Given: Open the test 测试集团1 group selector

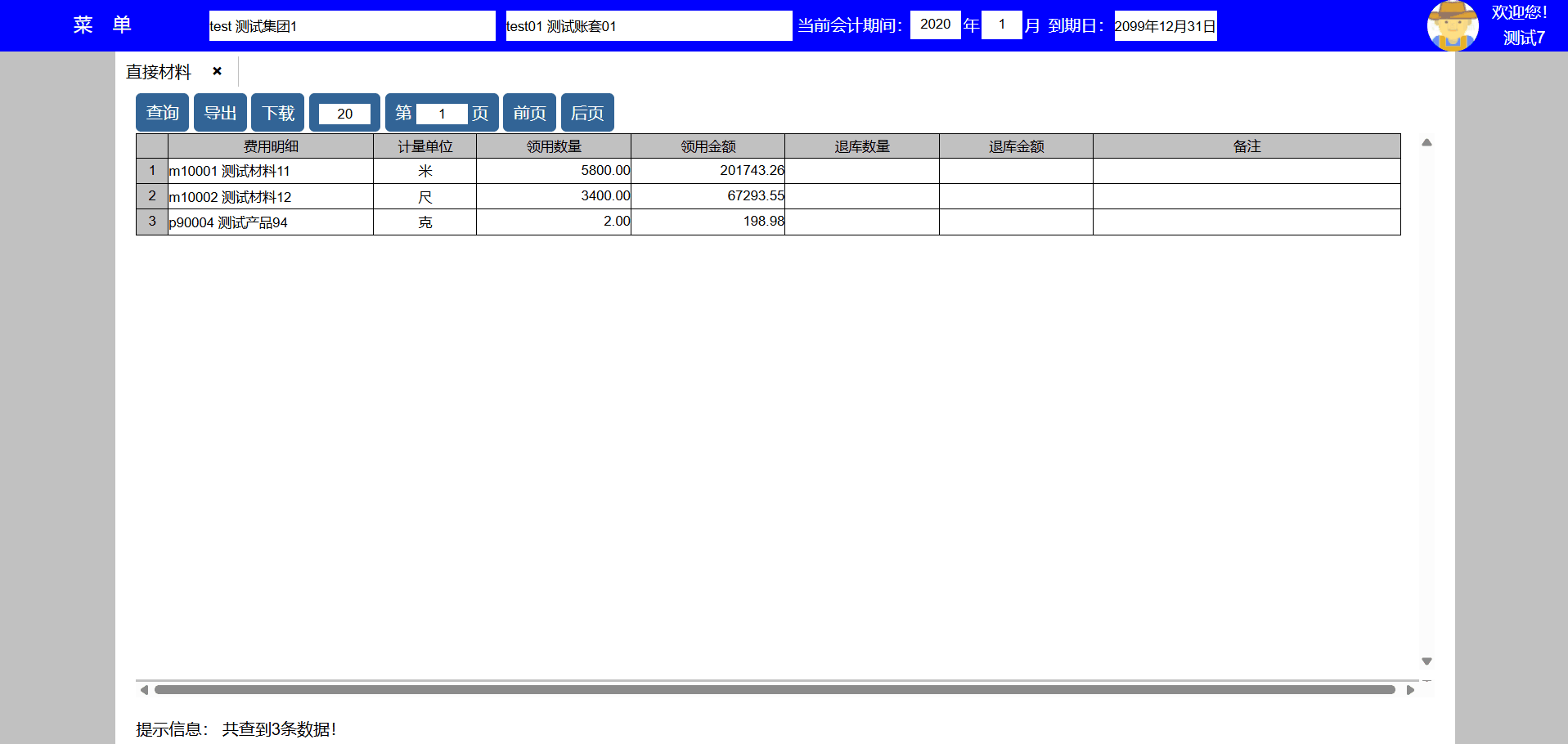Looking at the screenshot, I should pyautogui.click(x=352, y=26).
